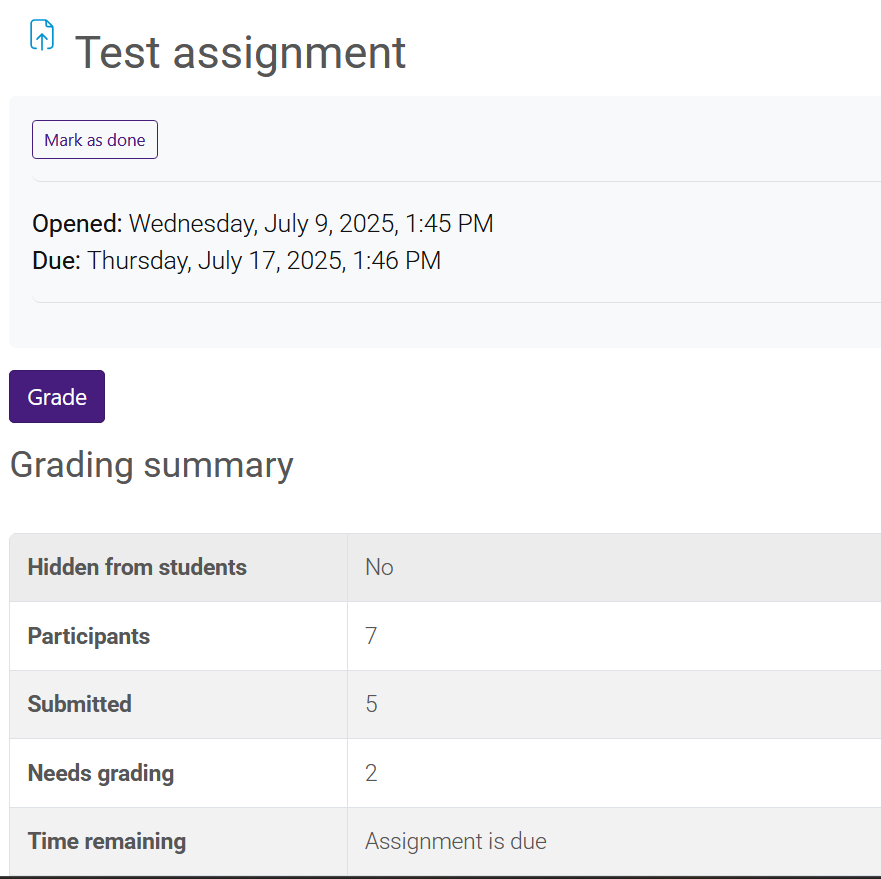881x879 pixels.
Task: Click the Test assignment heading
Action: point(240,52)
